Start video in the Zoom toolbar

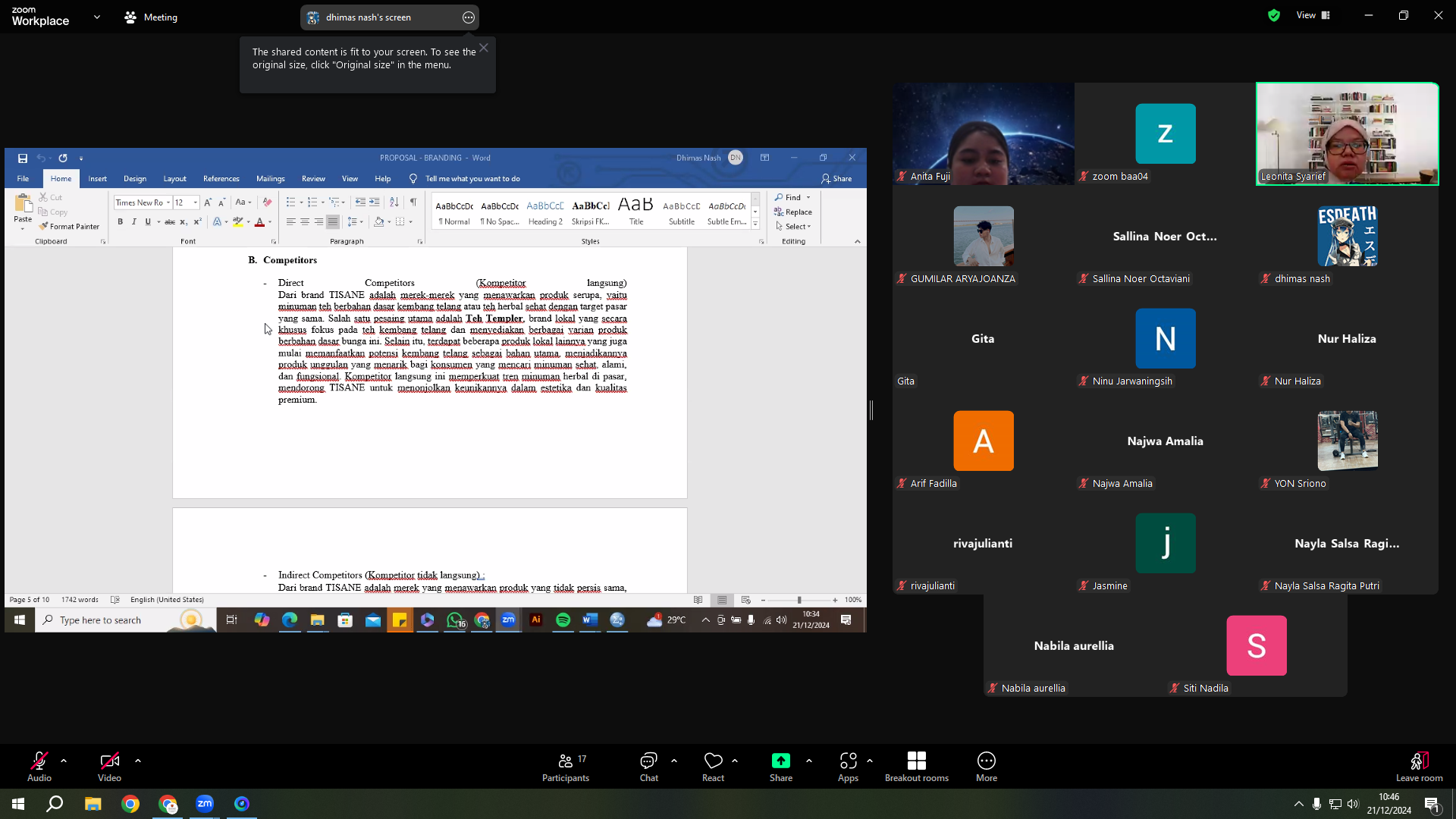click(109, 766)
